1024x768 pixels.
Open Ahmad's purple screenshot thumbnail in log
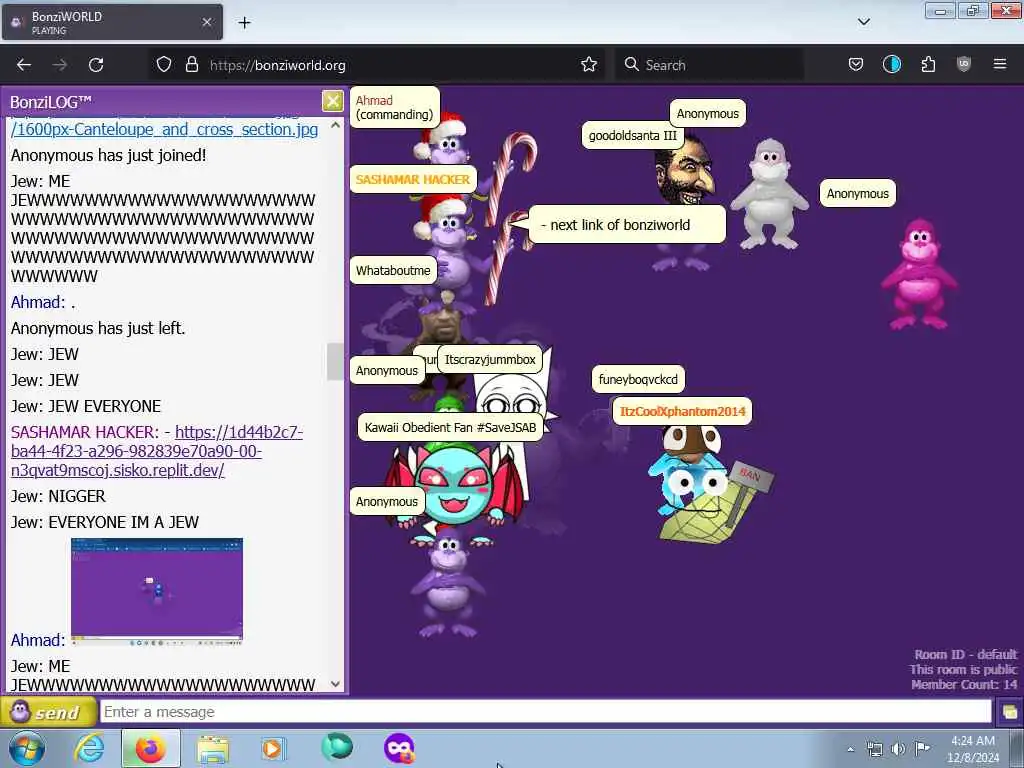tap(157, 591)
